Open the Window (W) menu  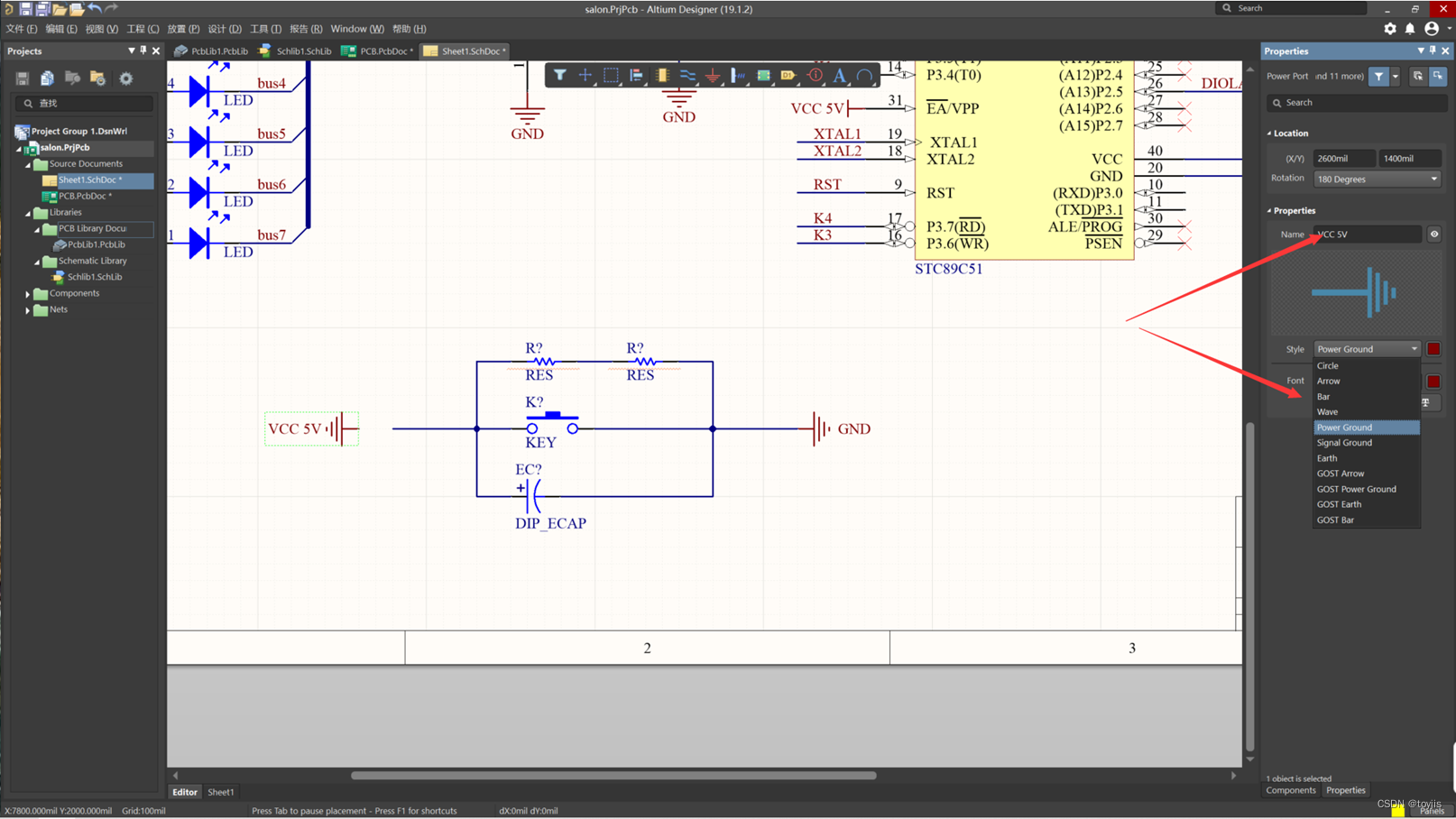click(x=356, y=29)
